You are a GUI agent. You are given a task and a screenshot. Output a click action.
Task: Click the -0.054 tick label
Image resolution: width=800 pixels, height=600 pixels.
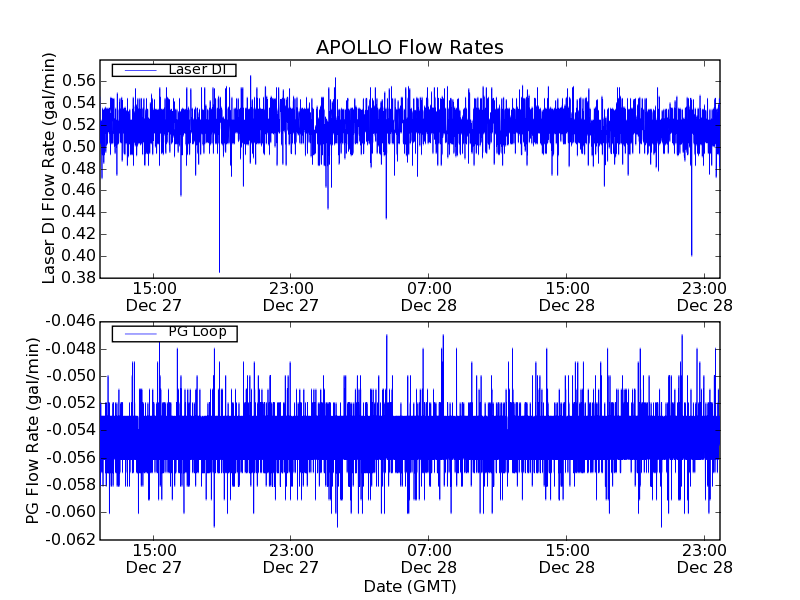70,430
